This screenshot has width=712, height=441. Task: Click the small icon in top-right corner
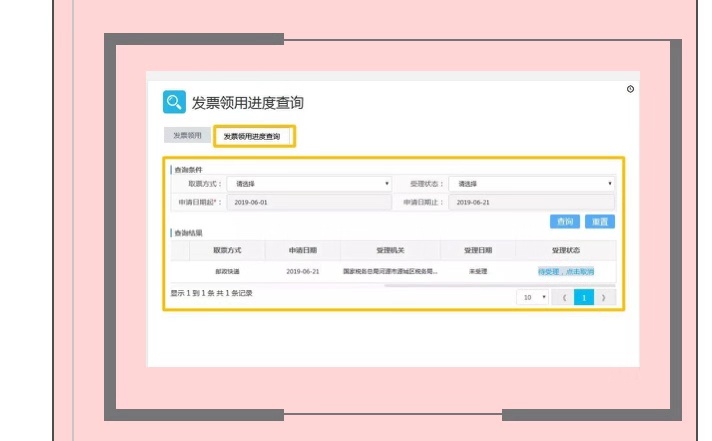(x=630, y=89)
